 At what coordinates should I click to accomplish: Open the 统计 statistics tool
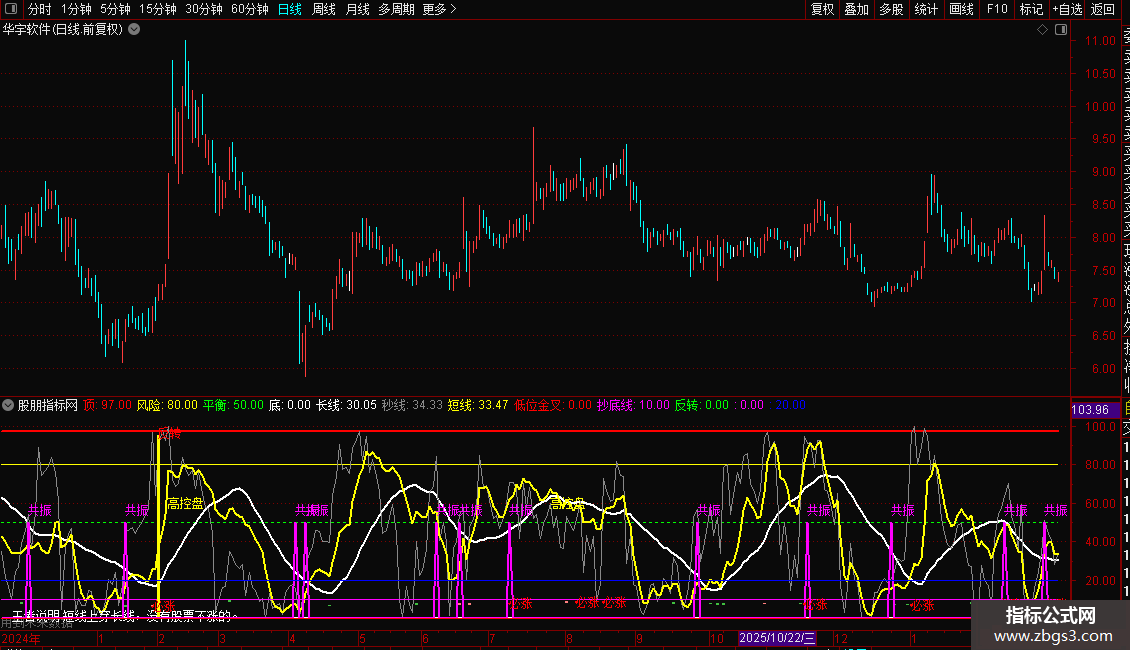click(x=926, y=9)
